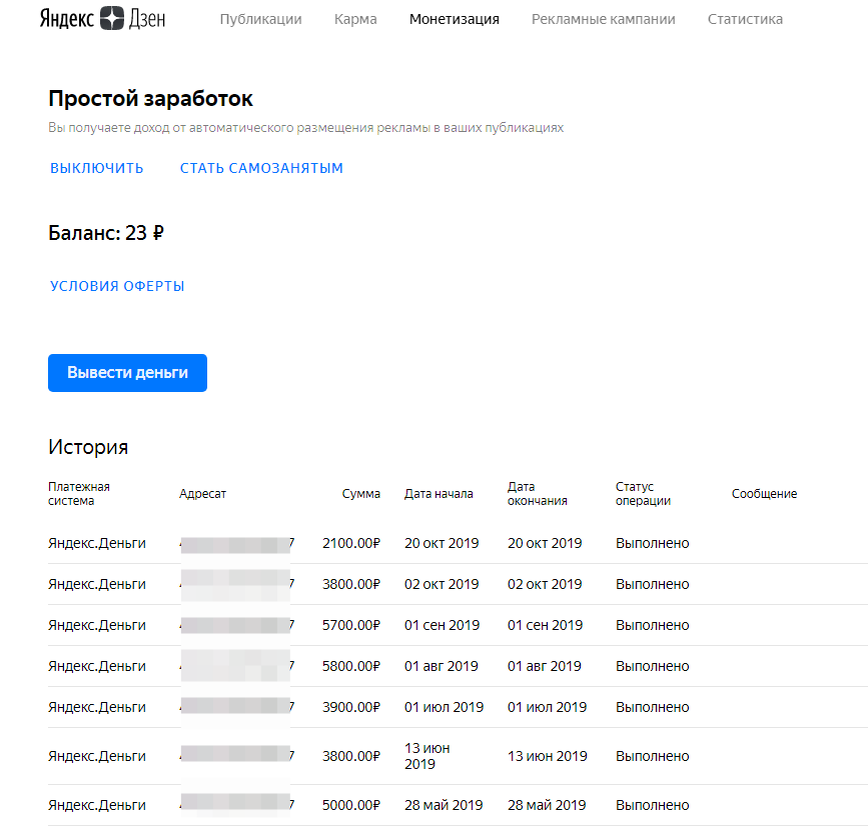The image size is (868, 840).
Task: Click start date 28 май 2019
Action: 443,805
